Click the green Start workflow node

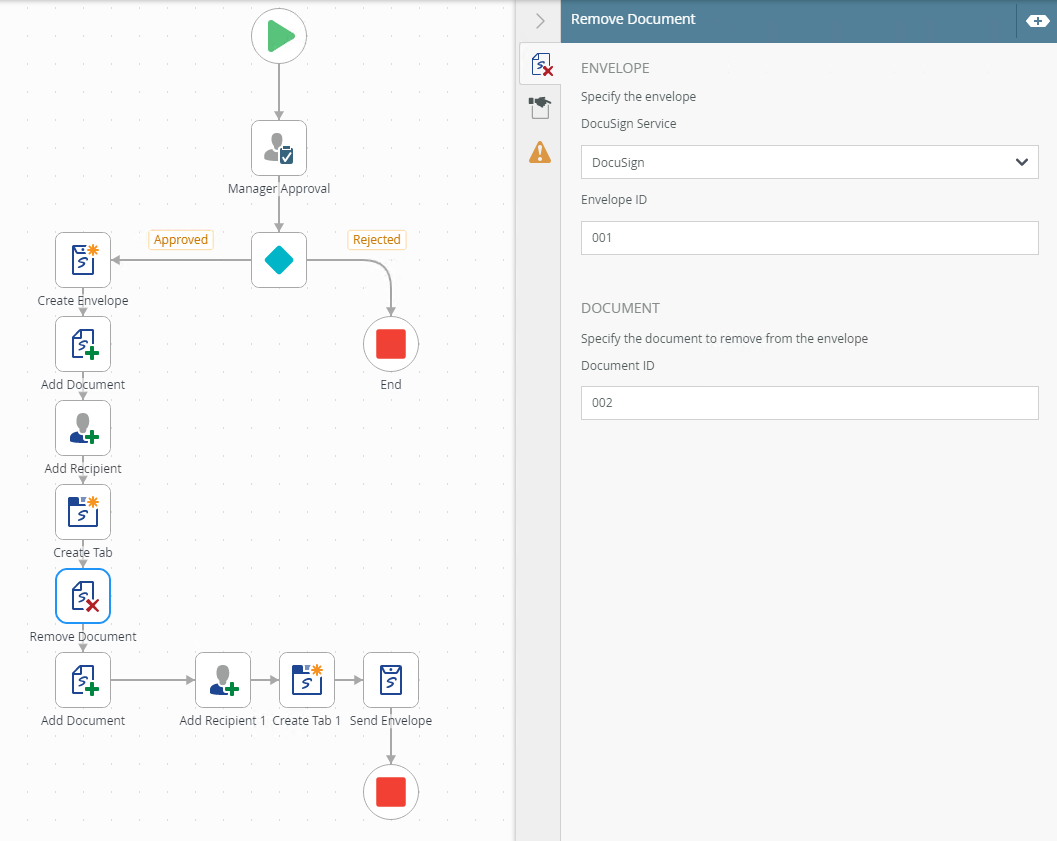[x=278, y=36]
